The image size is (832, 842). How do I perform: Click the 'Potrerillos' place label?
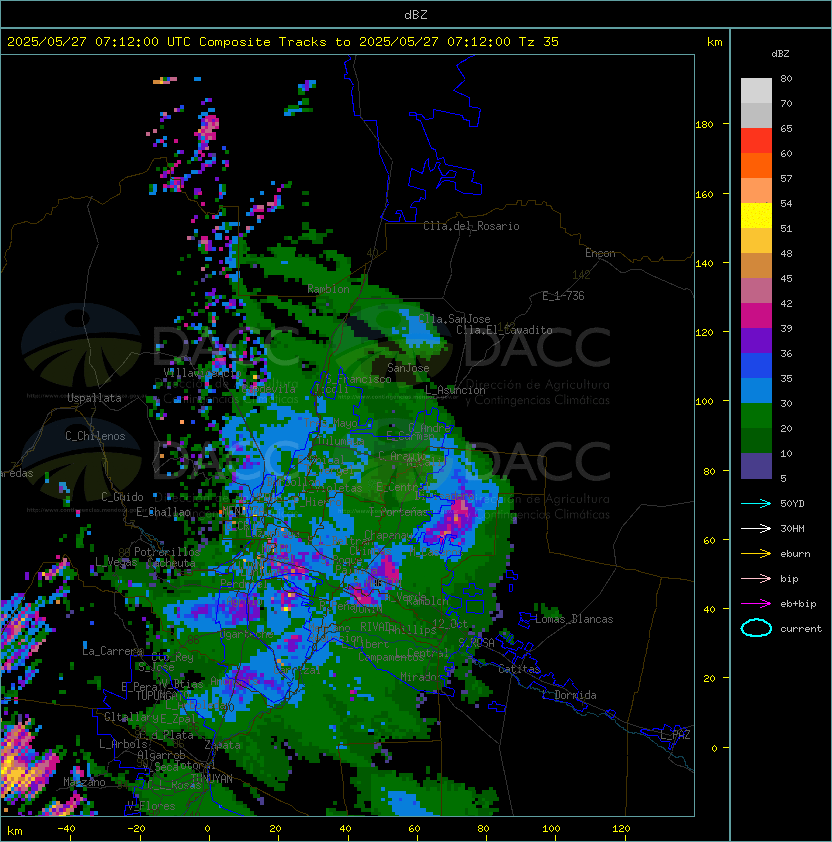tap(167, 552)
